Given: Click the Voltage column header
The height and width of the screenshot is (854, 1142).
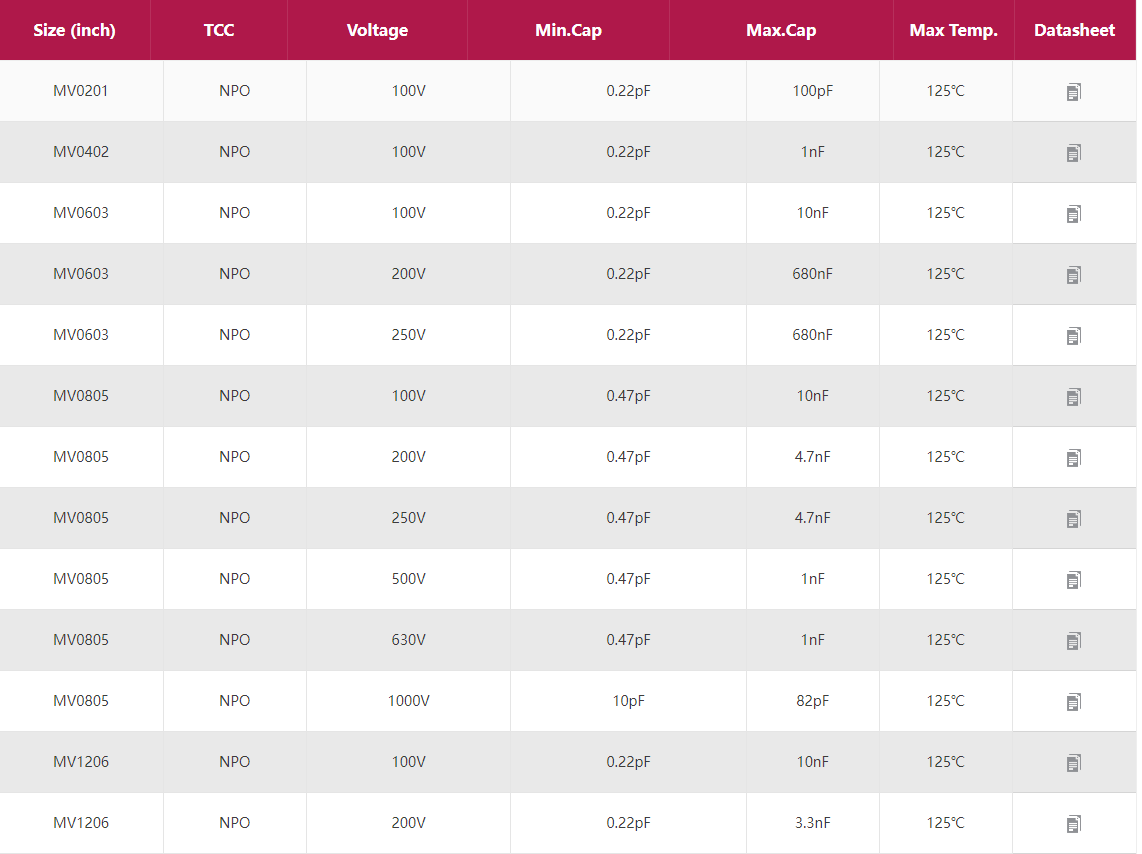Looking at the screenshot, I should [377, 30].
